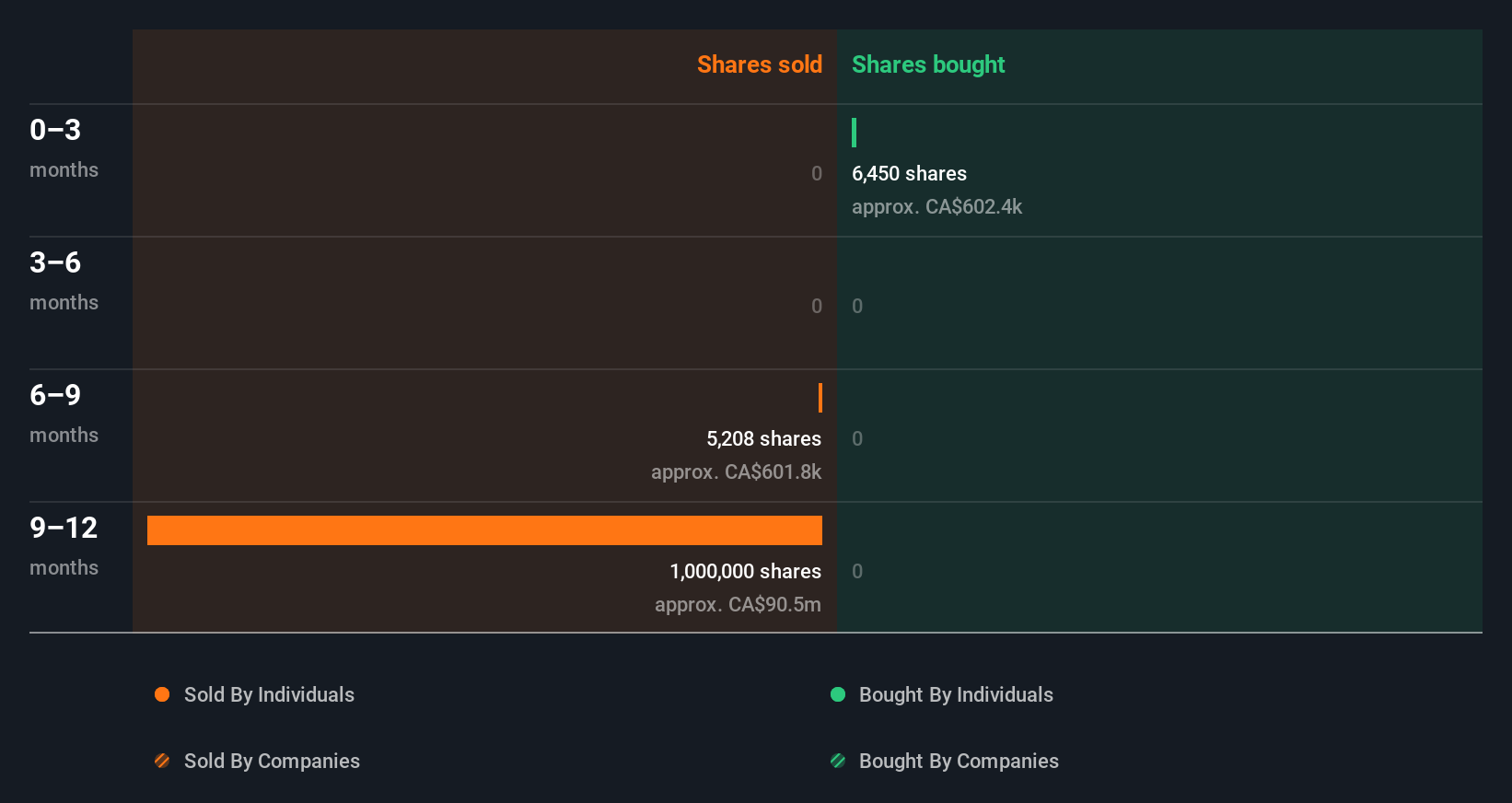The image size is (1512, 803).
Task: Click the thin orange 6–9 months sold bar
Action: pos(820,398)
